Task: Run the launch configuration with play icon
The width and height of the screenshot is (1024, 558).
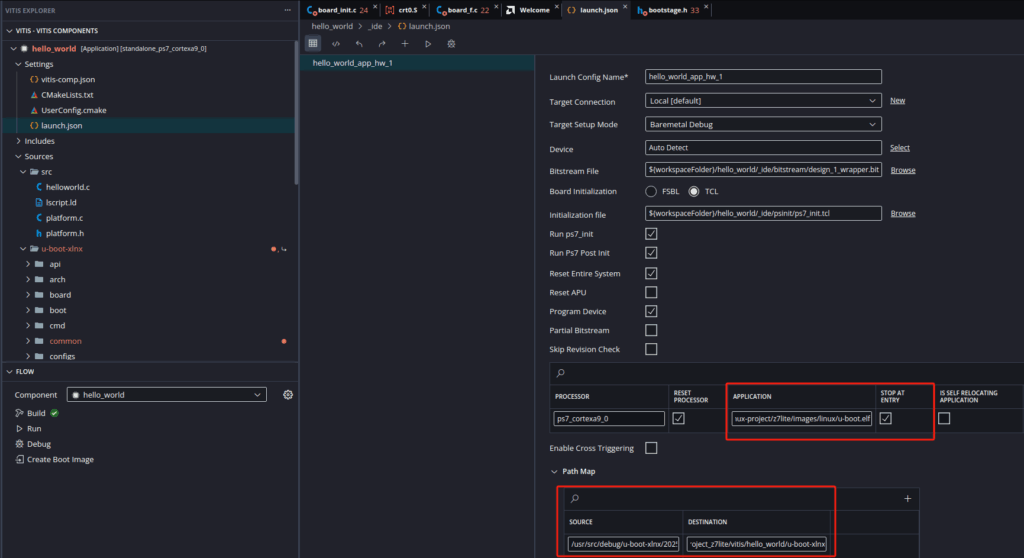Action: coord(428,44)
